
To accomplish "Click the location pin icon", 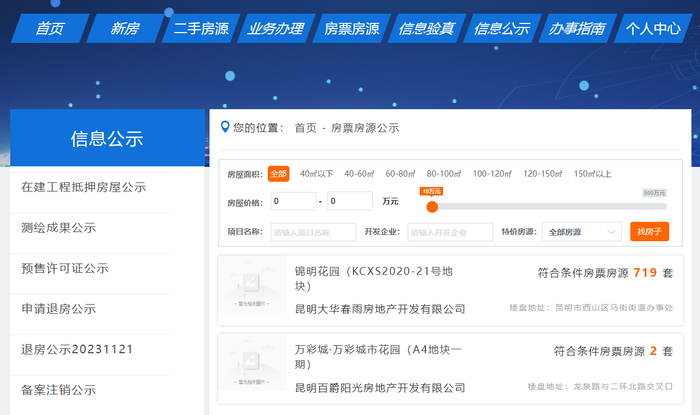I will click(x=225, y=127).
